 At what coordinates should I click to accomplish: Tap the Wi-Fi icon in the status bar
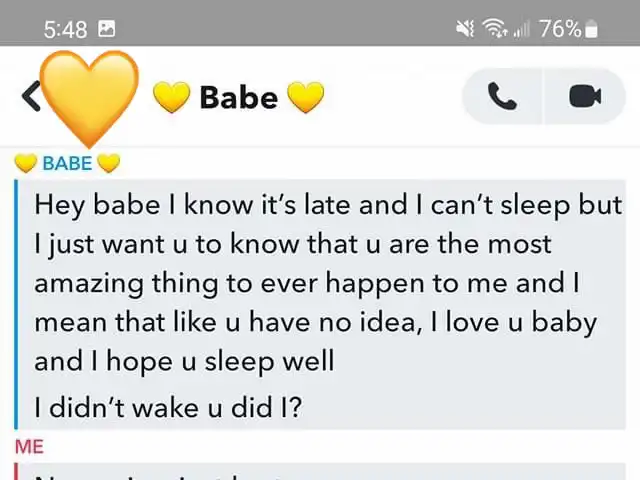pyautogui.click(x=495, y=29)
